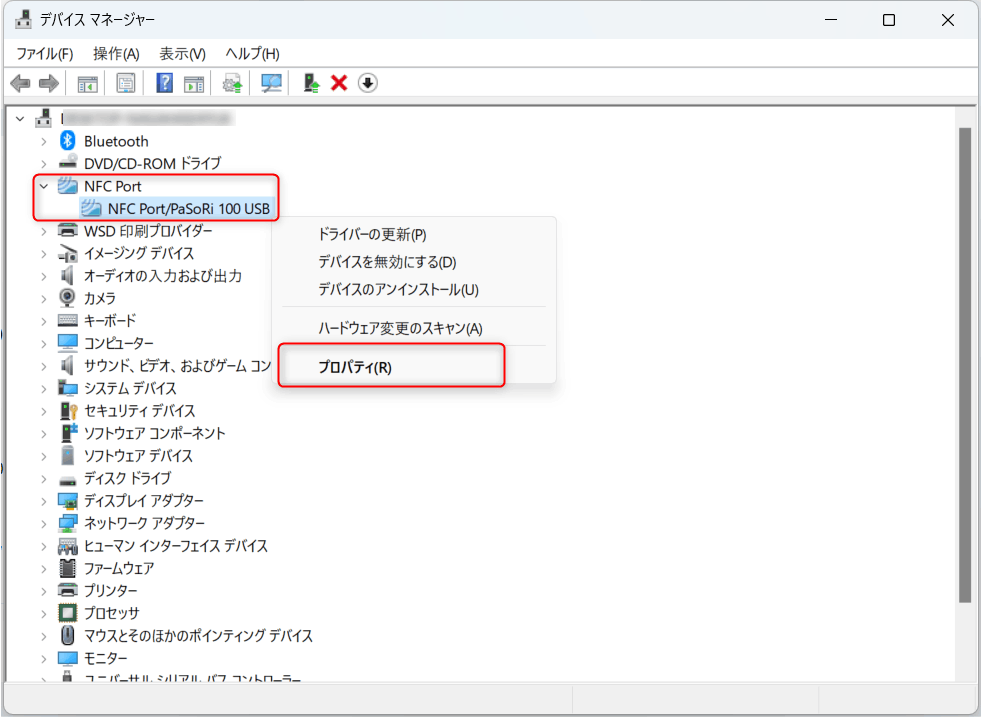
Task: Click the マウス pointing device icon
Action: pyautogui.click(x=68, y=635)
